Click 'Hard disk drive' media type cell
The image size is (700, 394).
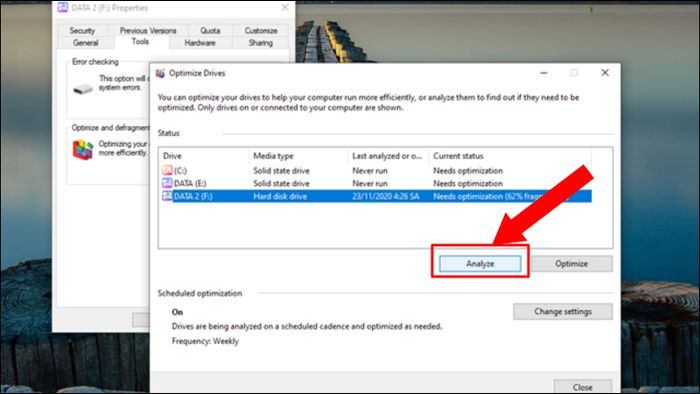point(280,196)
